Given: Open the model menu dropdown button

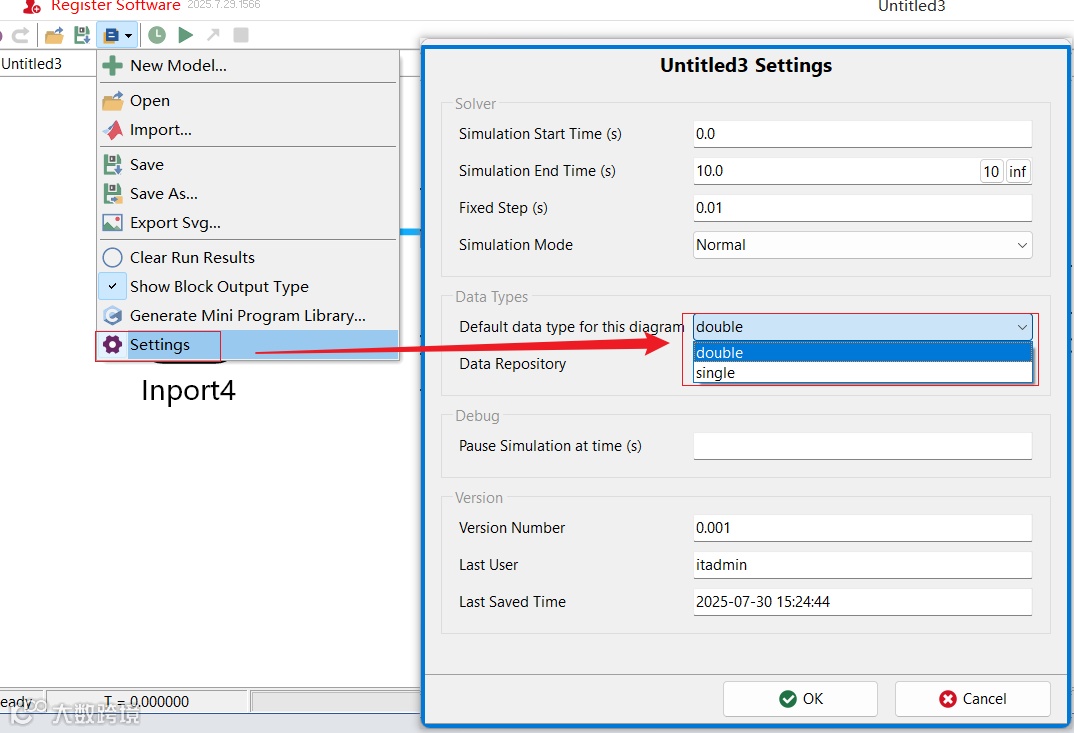Looking at the screenshot, I should point(118,35).
